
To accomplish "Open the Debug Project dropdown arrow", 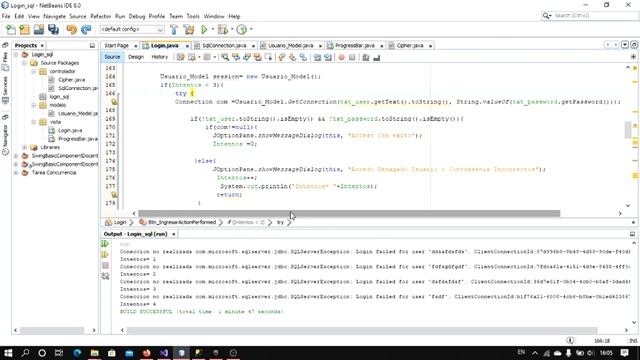I will click(x=232, y=29).
